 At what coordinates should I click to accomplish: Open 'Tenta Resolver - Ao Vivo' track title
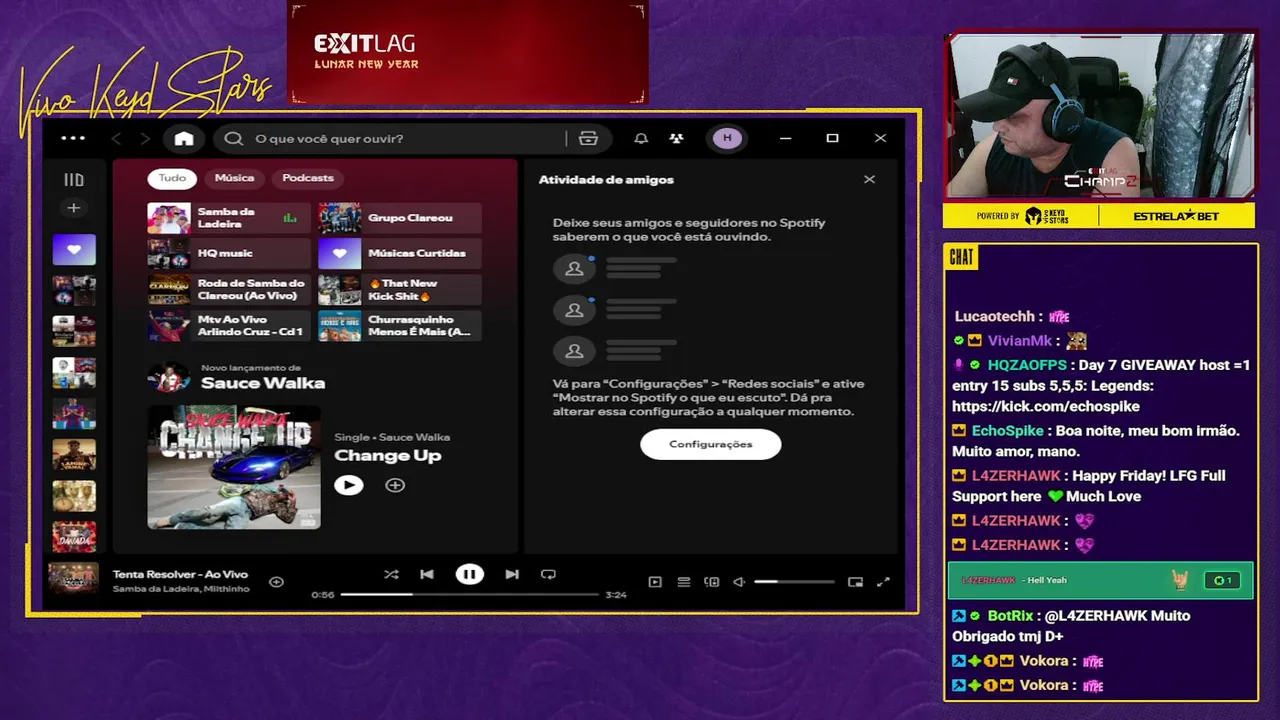(180, 574)
